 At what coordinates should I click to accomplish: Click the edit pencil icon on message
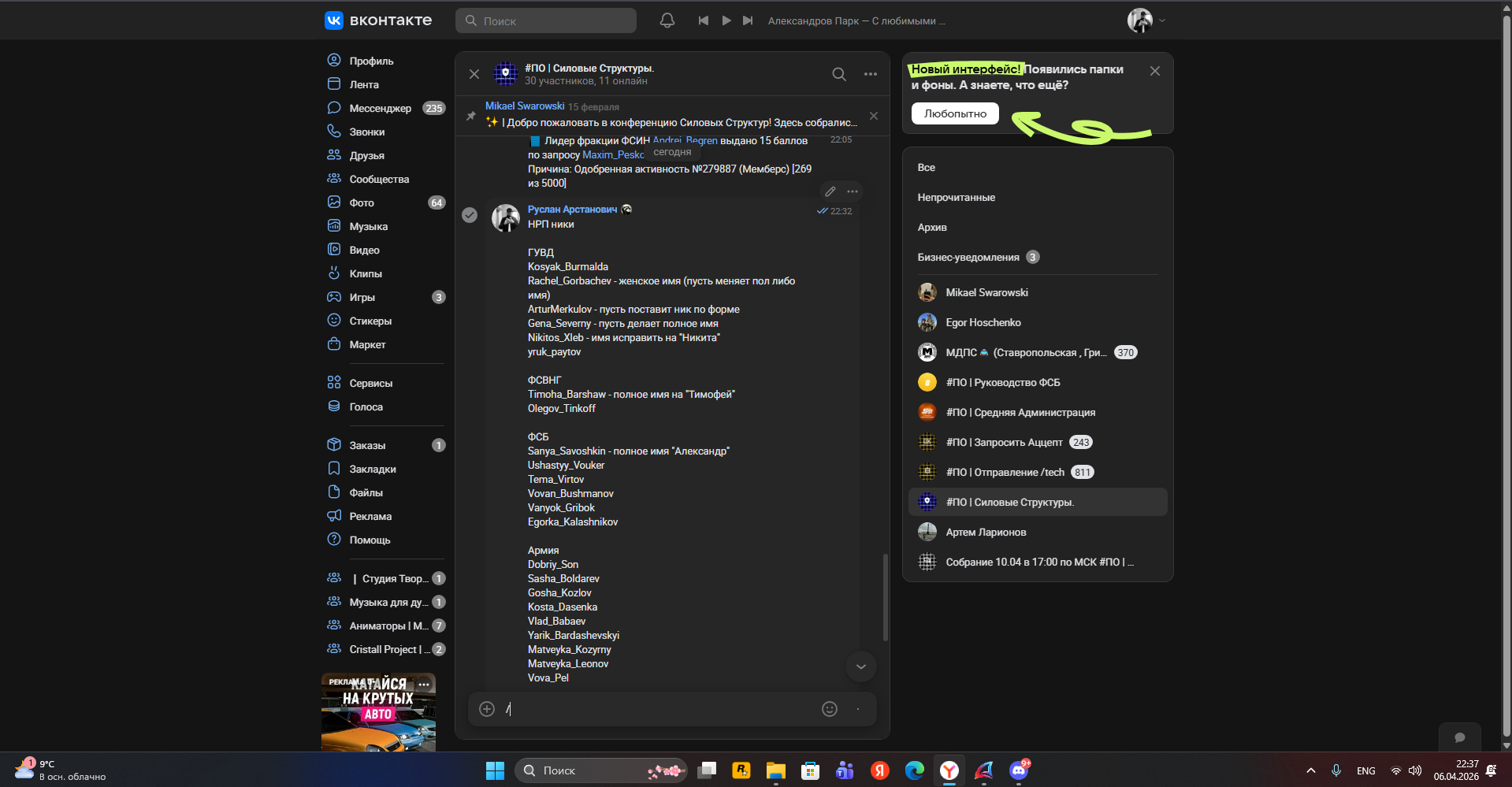(830, 191)
